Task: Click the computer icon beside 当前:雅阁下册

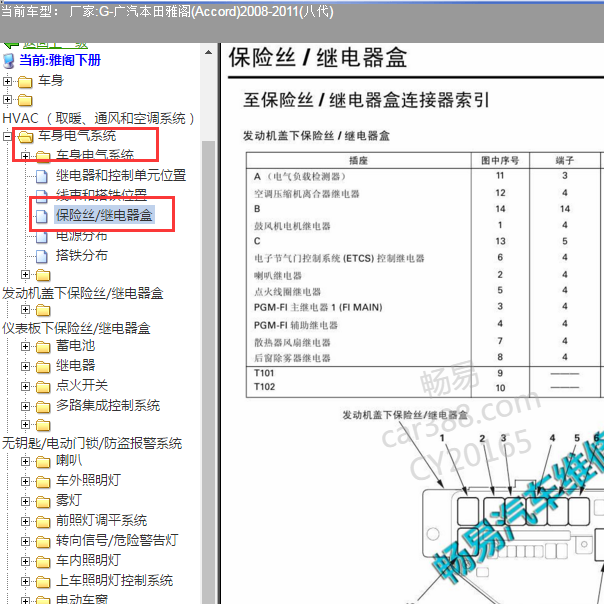Action: pos(8,61)
